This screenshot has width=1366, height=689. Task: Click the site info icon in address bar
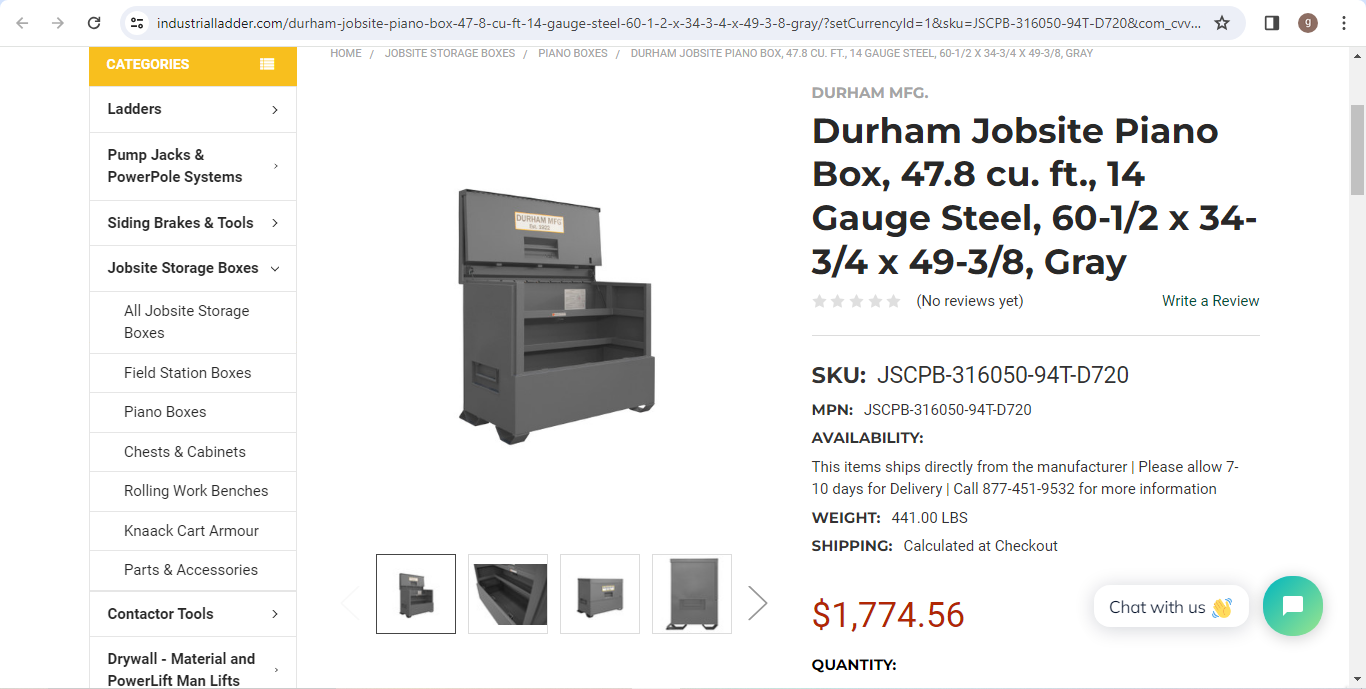click(x=138, y=23)
